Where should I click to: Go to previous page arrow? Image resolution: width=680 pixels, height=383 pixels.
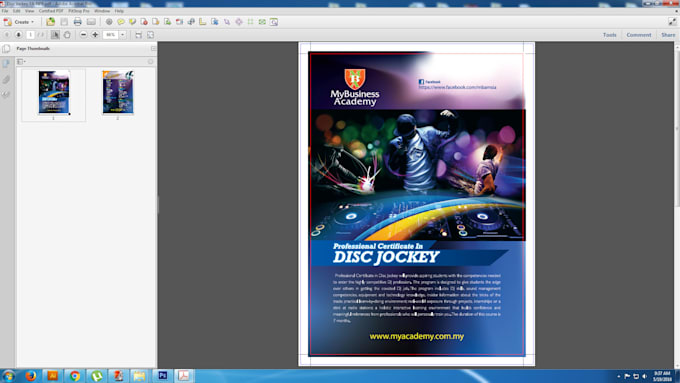7,35
